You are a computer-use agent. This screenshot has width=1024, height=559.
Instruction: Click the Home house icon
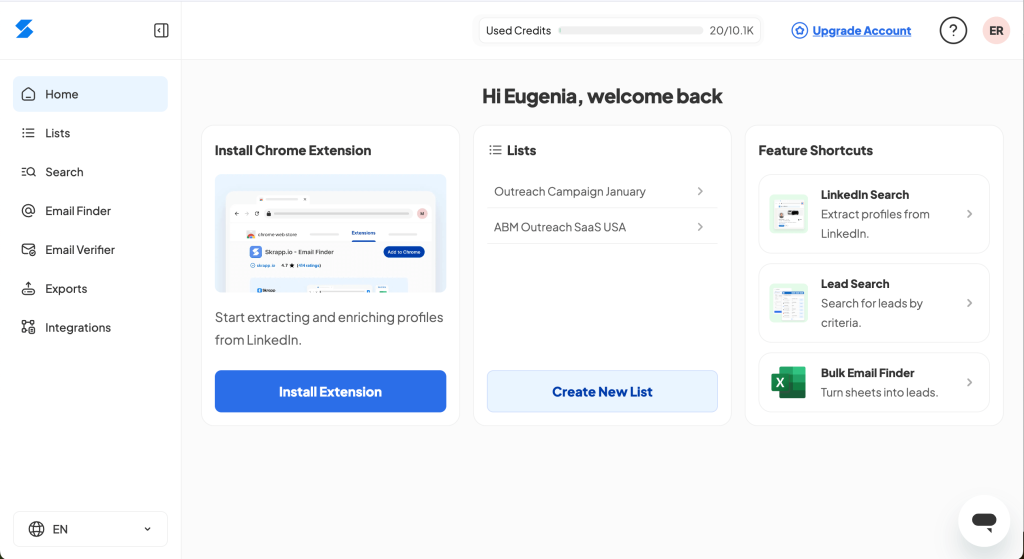tap(28, 94)
